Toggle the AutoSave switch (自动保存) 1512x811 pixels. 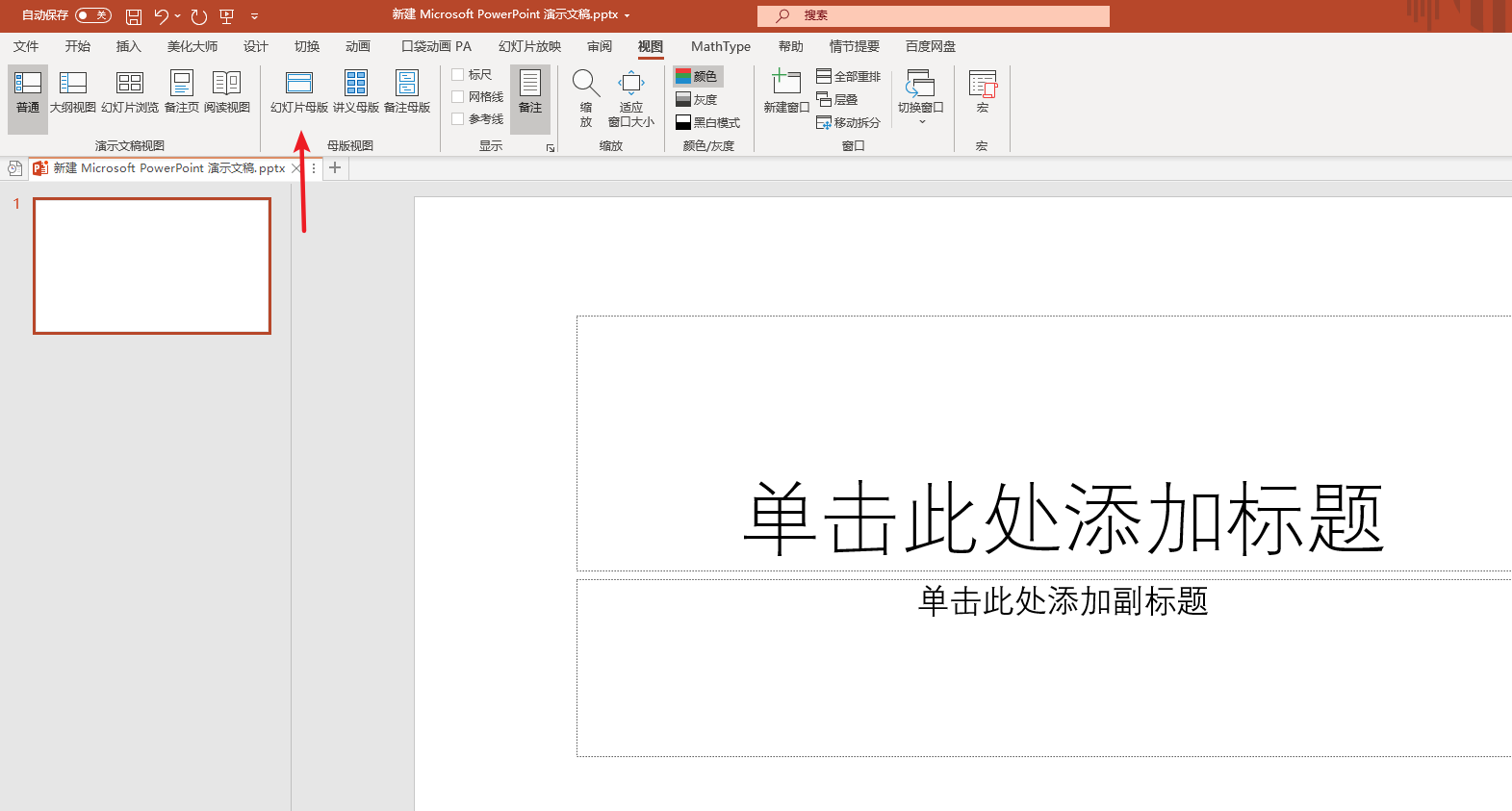point(93,15)
